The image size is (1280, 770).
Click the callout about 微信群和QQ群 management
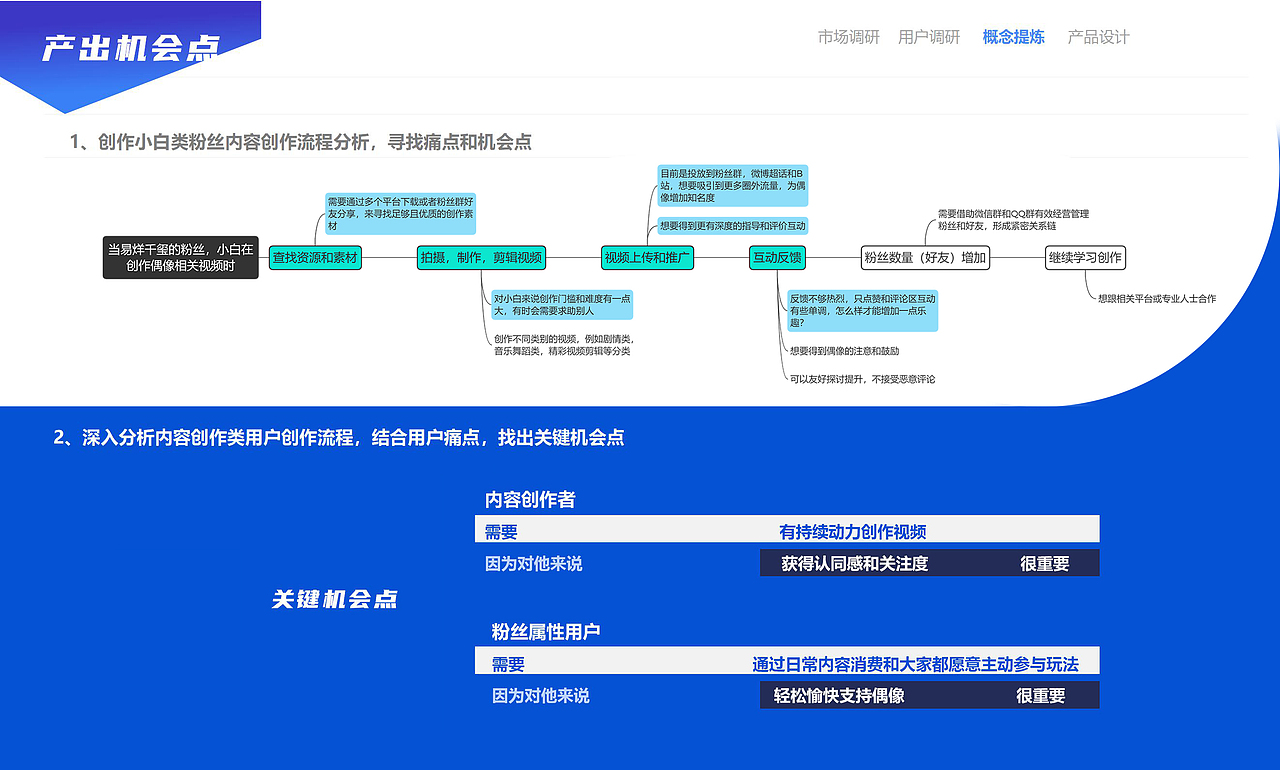click(x=1013, y=219)
